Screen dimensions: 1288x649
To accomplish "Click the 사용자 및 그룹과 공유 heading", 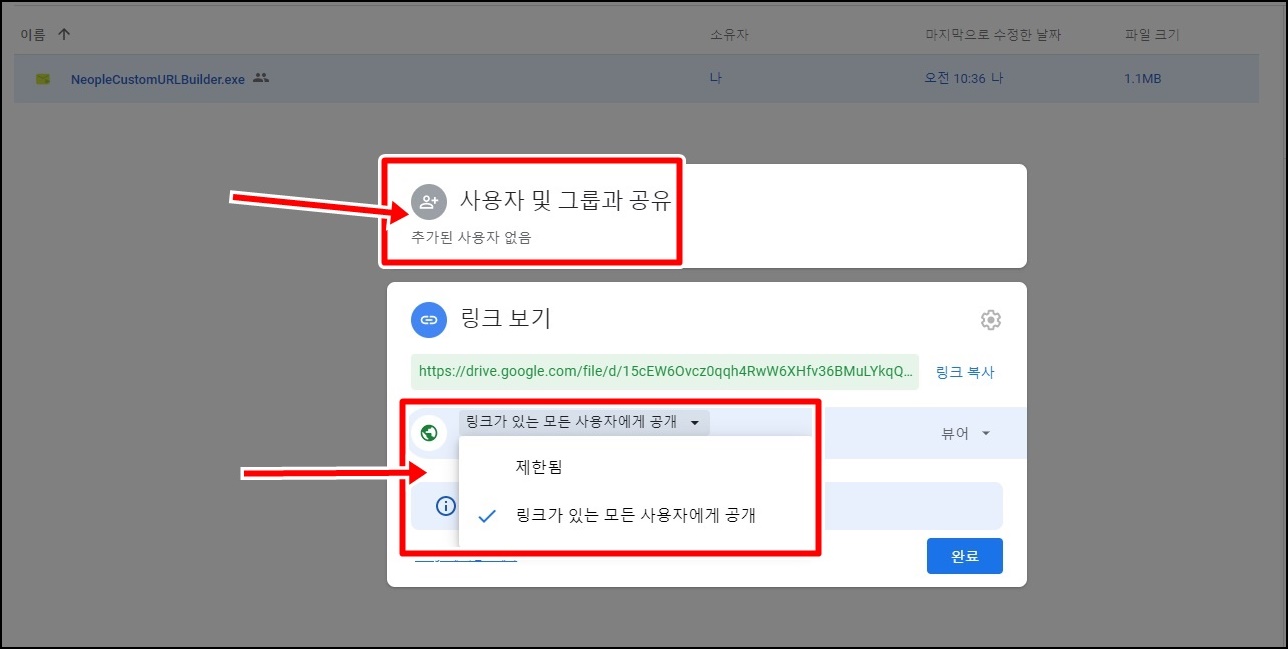I will tap(565, 200).
